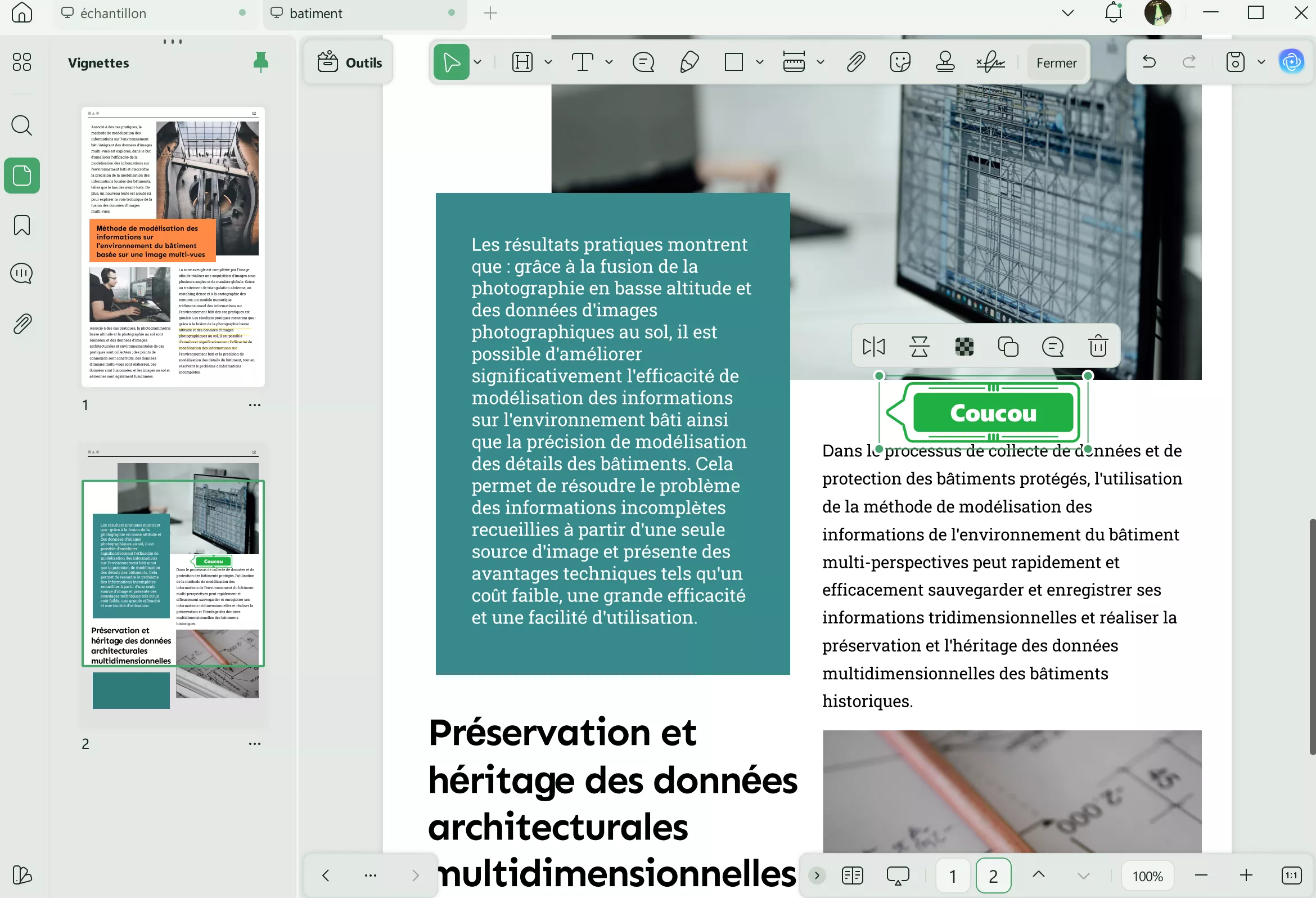The image size is (1316, 898).
Task: Click the 1:1 actual size button
Action: [1292, 875]
